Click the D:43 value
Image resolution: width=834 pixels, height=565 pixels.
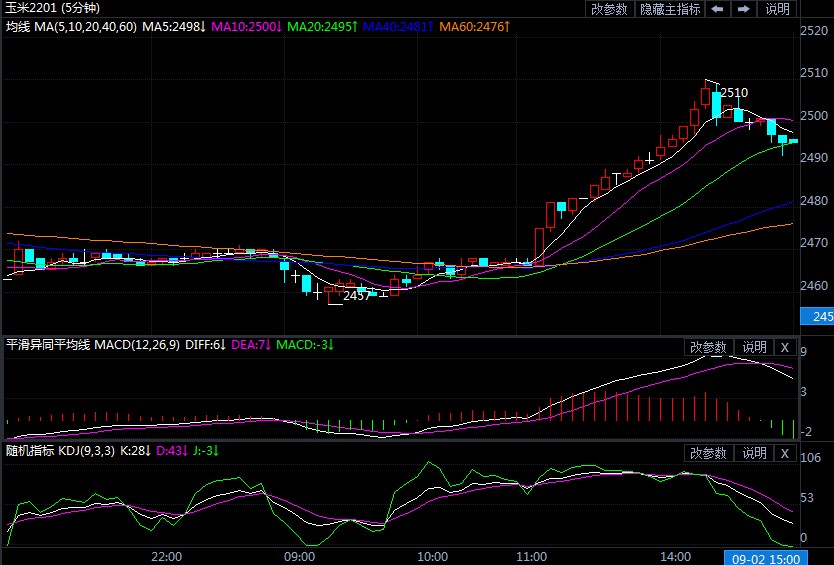pos(172,451)
